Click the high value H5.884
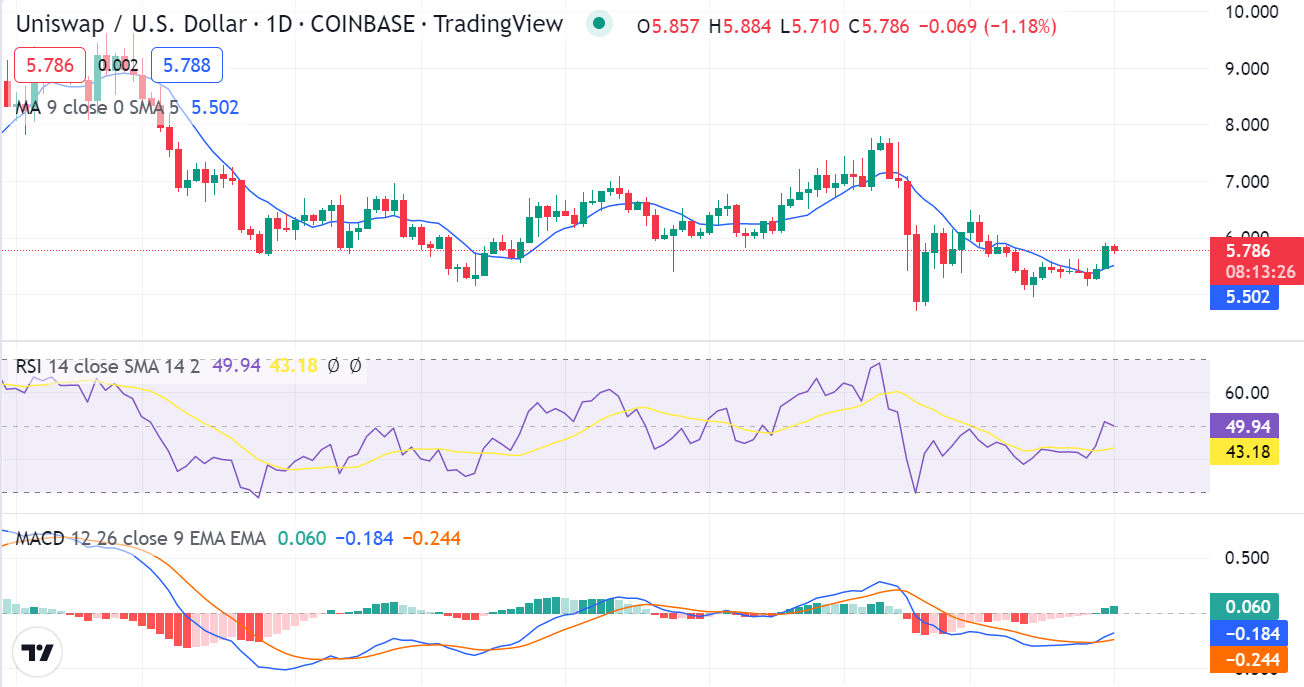1304x687 pixels. pyautogui.click(x=740, y=27)
